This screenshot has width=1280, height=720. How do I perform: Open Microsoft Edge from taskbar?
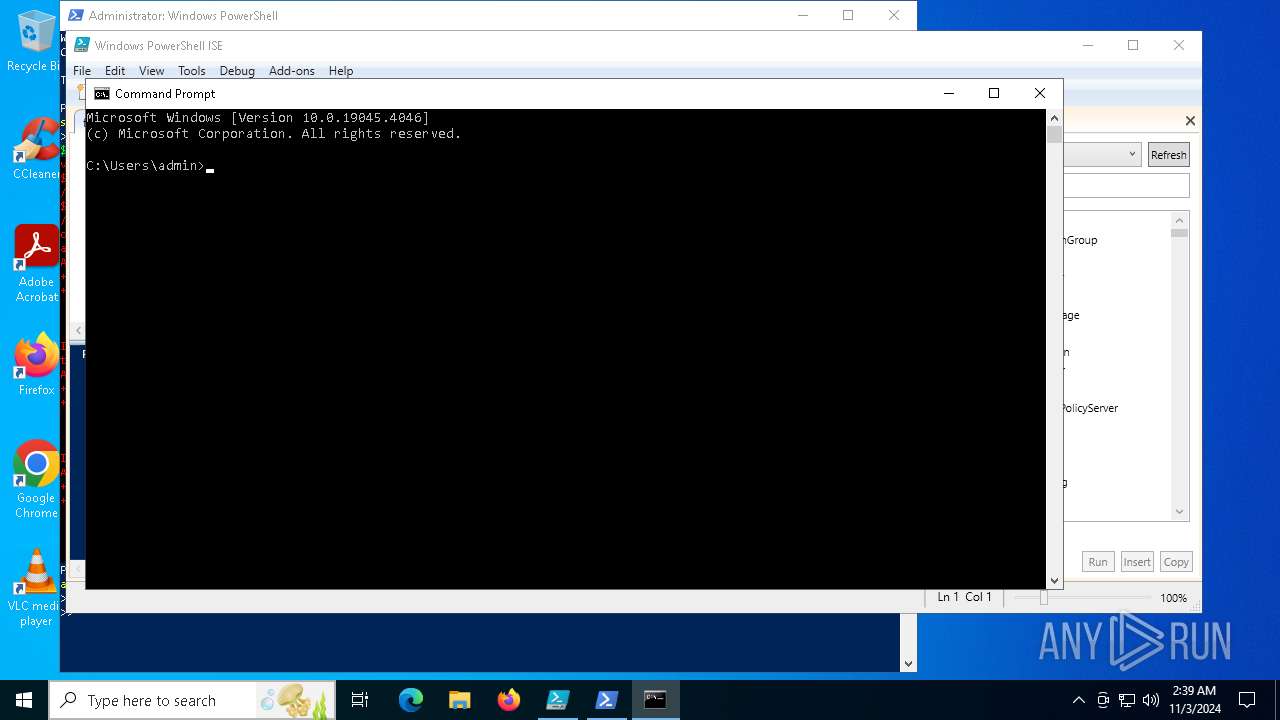[x=411, y=700]
